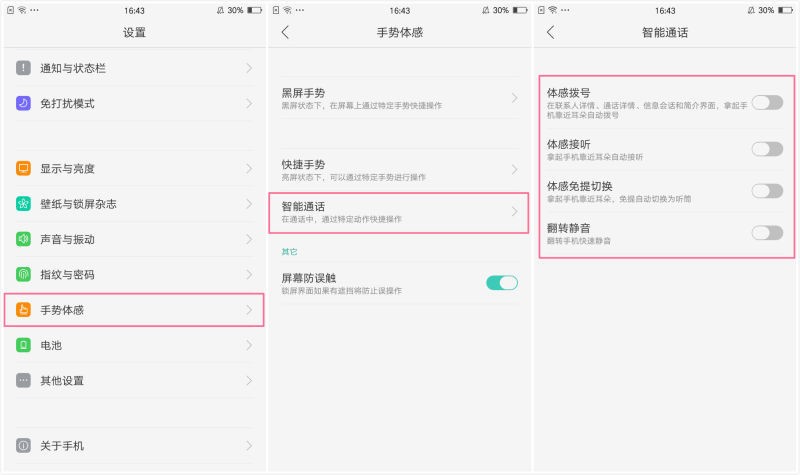Tap the chevron on the 智能通话 row
This screenshot has height=475, width=800.
click(514, 211)
